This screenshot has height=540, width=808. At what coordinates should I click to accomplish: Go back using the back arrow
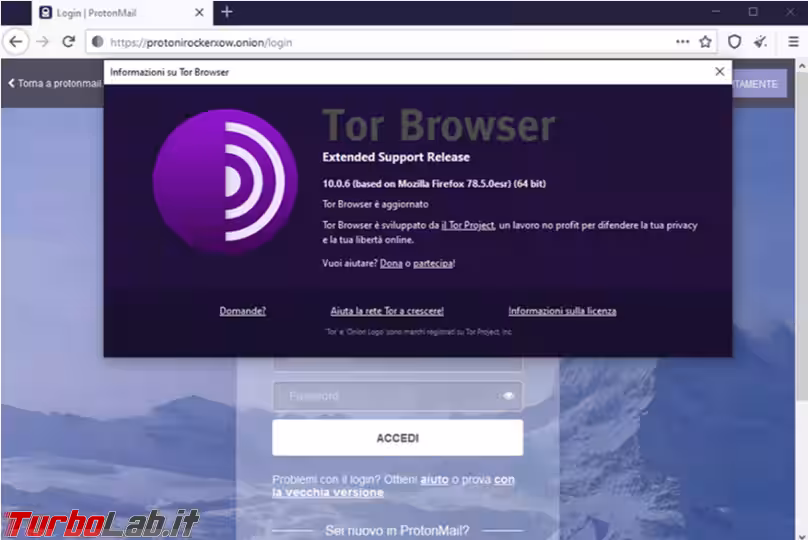(x=16, y=42)
